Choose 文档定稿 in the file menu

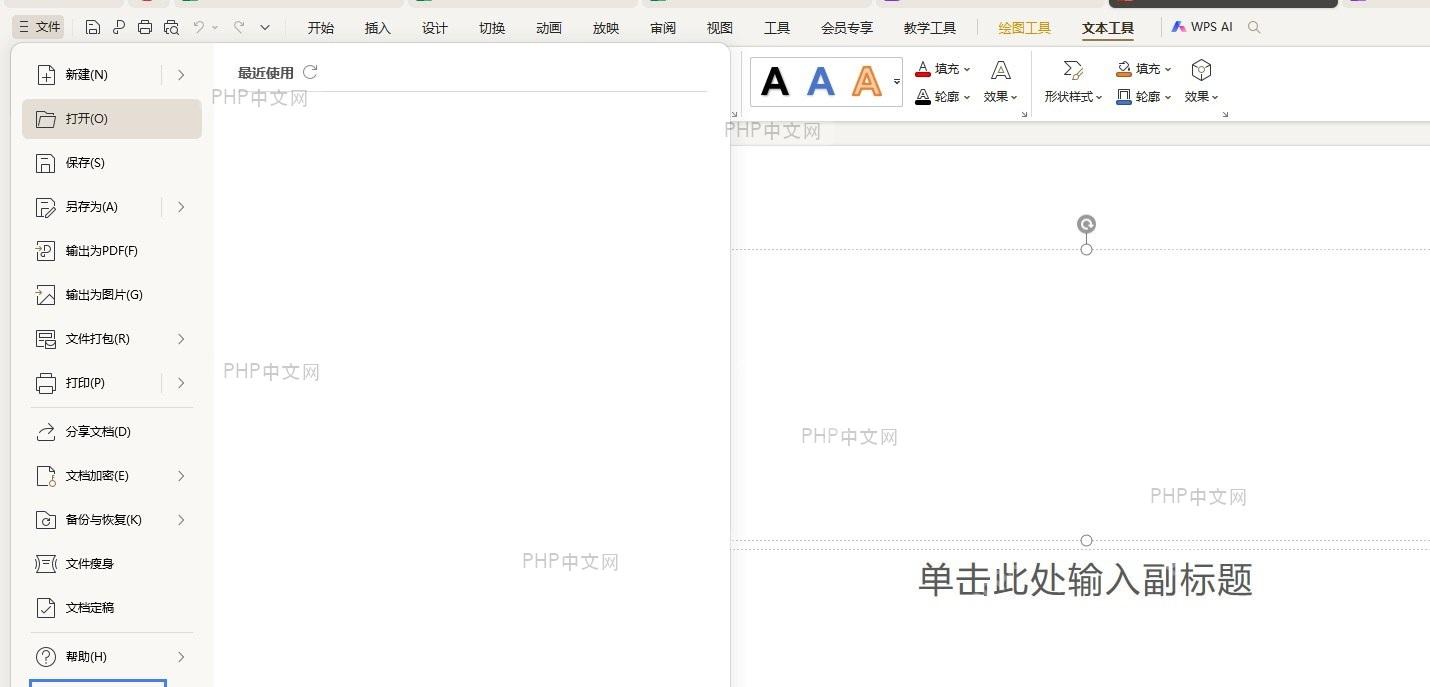(x=112, y=608)
